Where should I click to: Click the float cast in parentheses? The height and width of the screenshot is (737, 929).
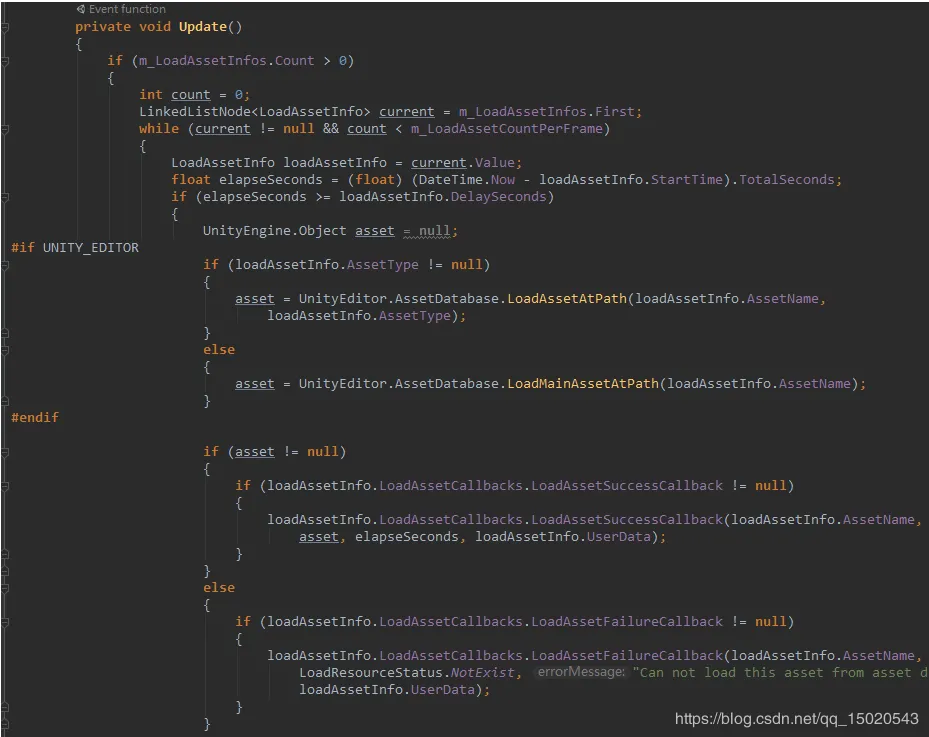[x=374, y=180]
